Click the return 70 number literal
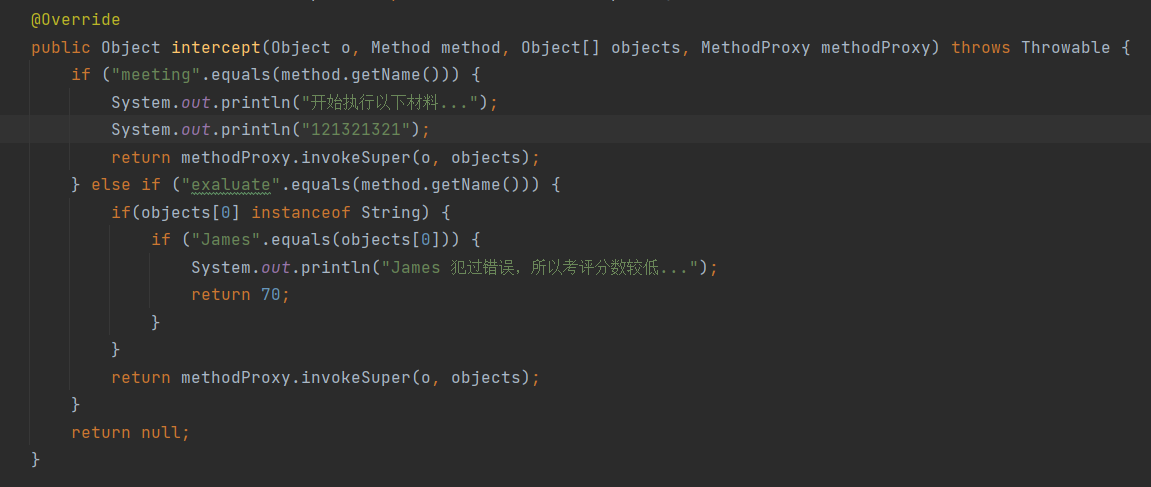The image size is (1151, 487). 271,295
